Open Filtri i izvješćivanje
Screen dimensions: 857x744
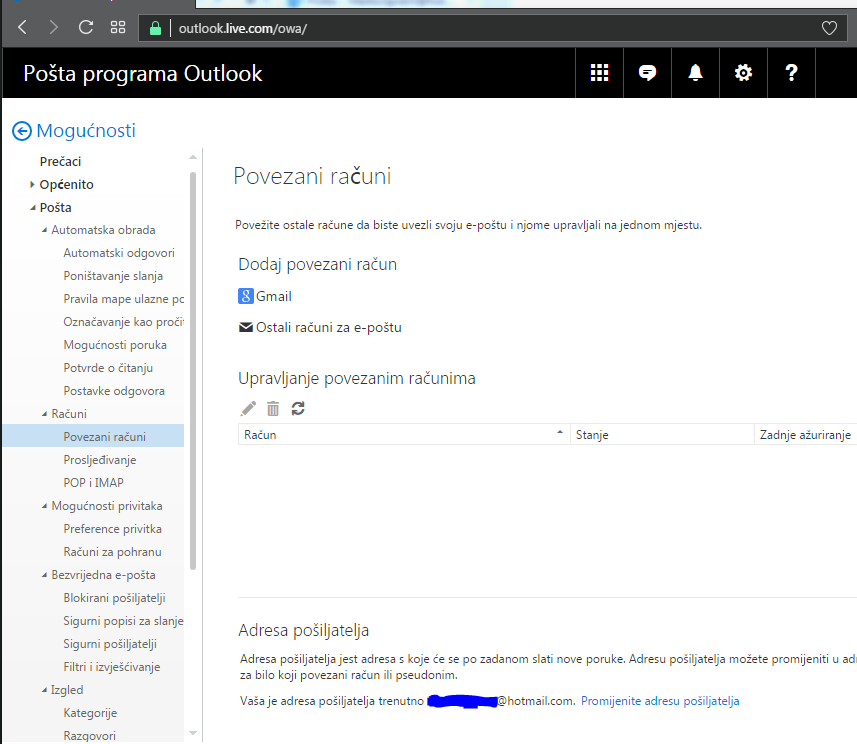111,667
